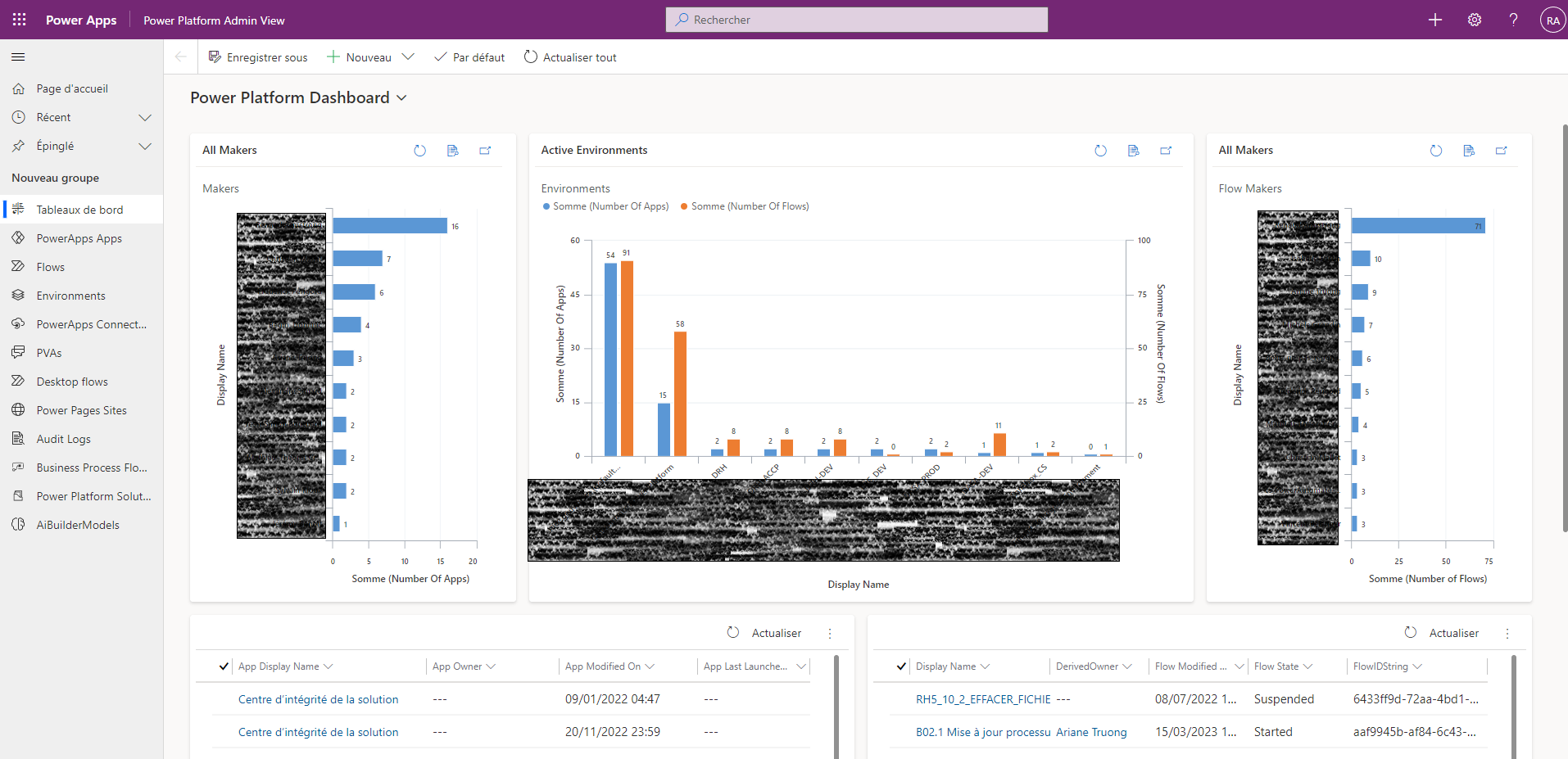This screenshot has height=759, width=1568.
Task: Open Audit Logs in sidebar
Action: [x=82, y=439]
